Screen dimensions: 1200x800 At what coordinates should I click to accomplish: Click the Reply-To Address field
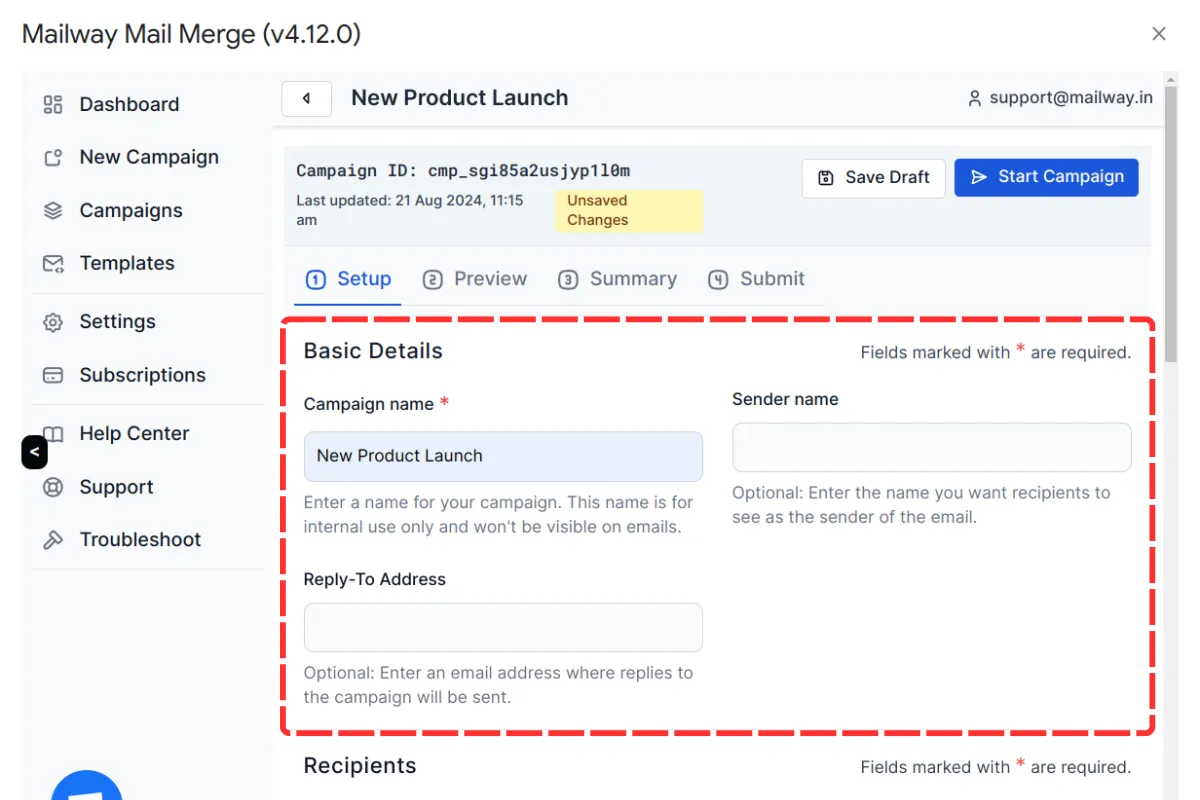coord(503,627)
